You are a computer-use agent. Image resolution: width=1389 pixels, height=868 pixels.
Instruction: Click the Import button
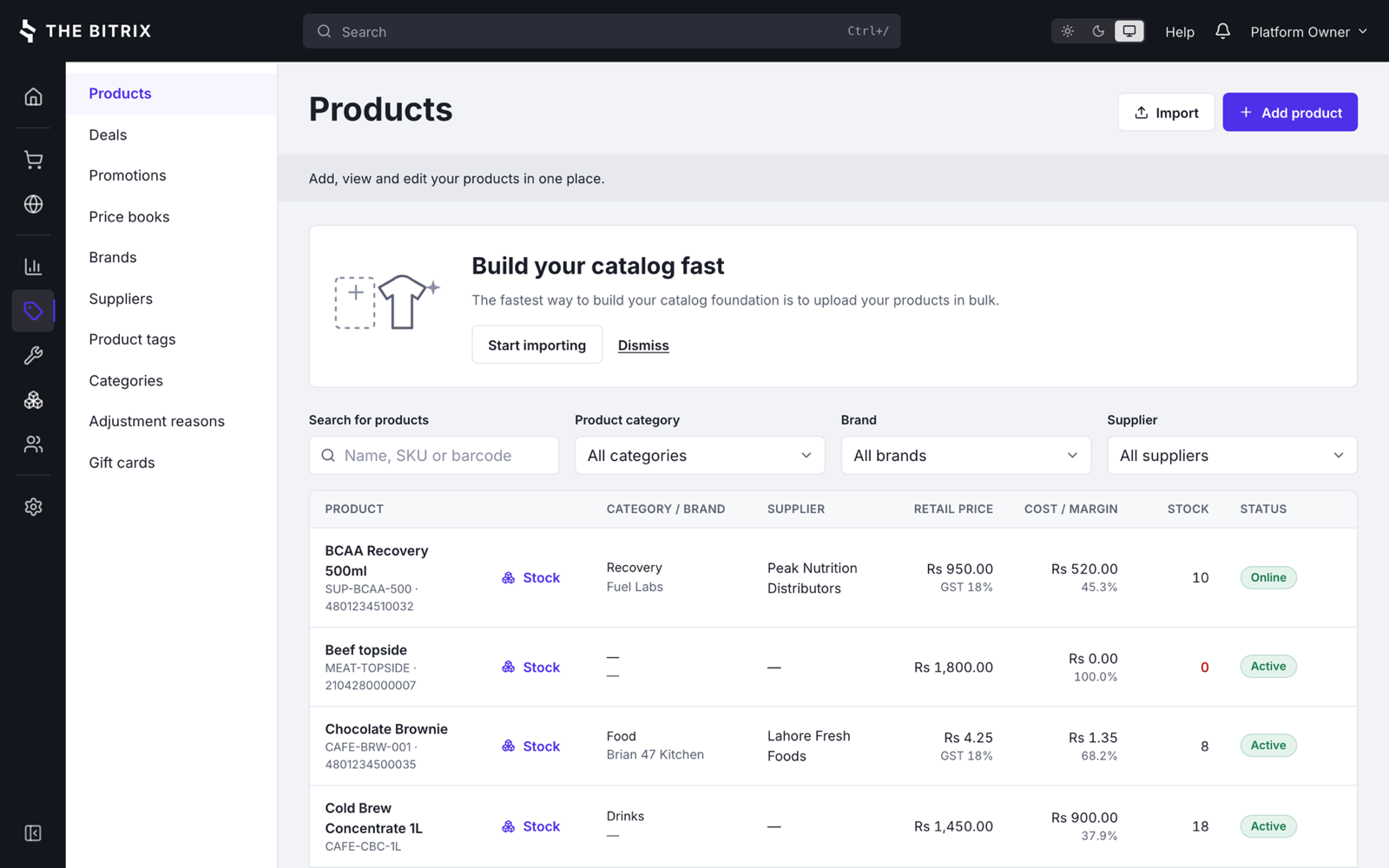1166,113
